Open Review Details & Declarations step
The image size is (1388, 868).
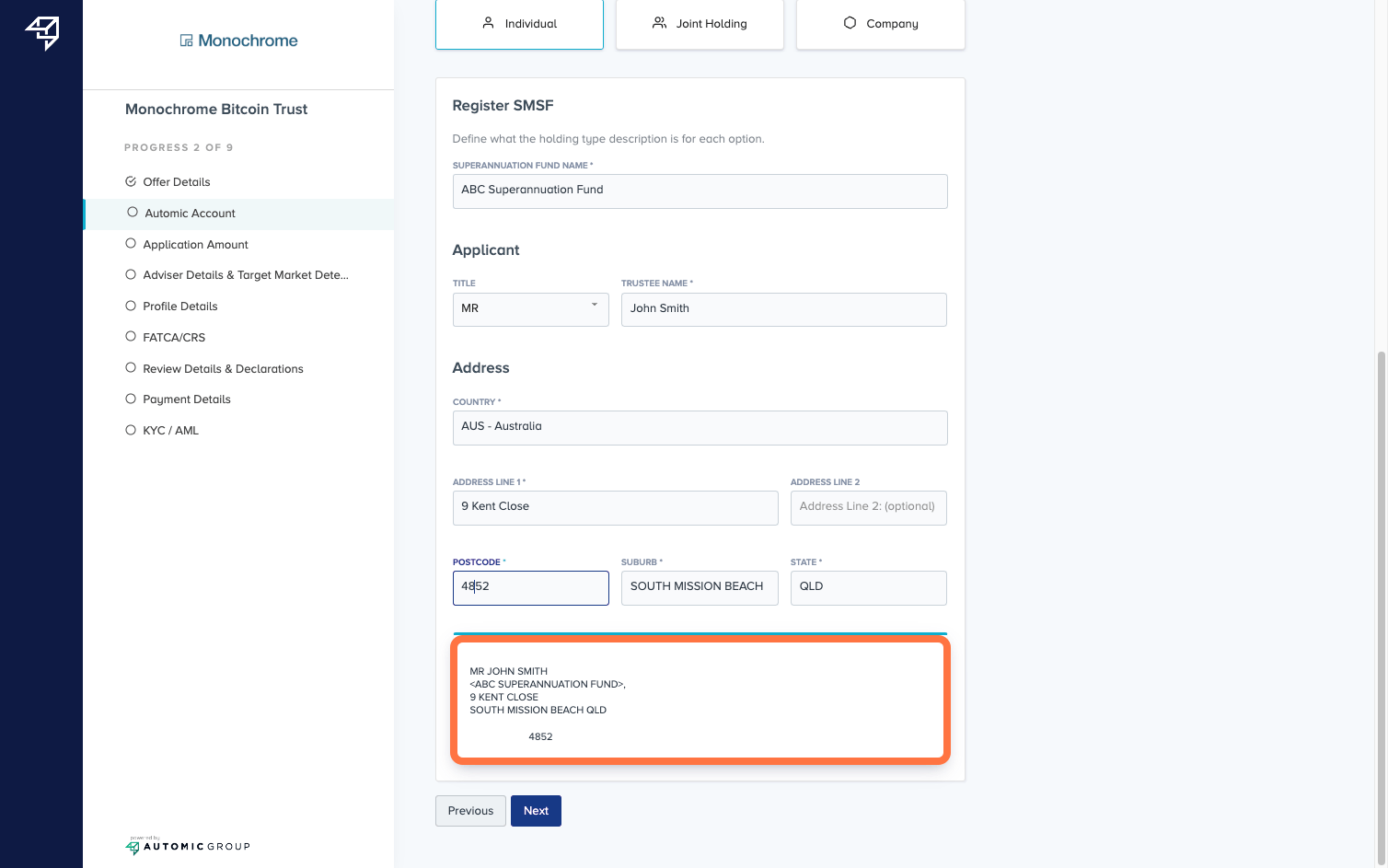(223, 369)
